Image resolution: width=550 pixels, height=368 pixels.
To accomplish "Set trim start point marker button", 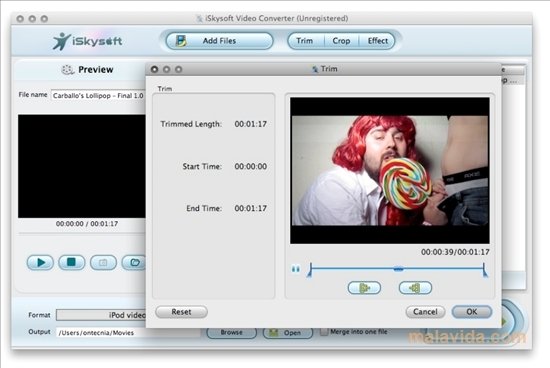I will 364,288.
